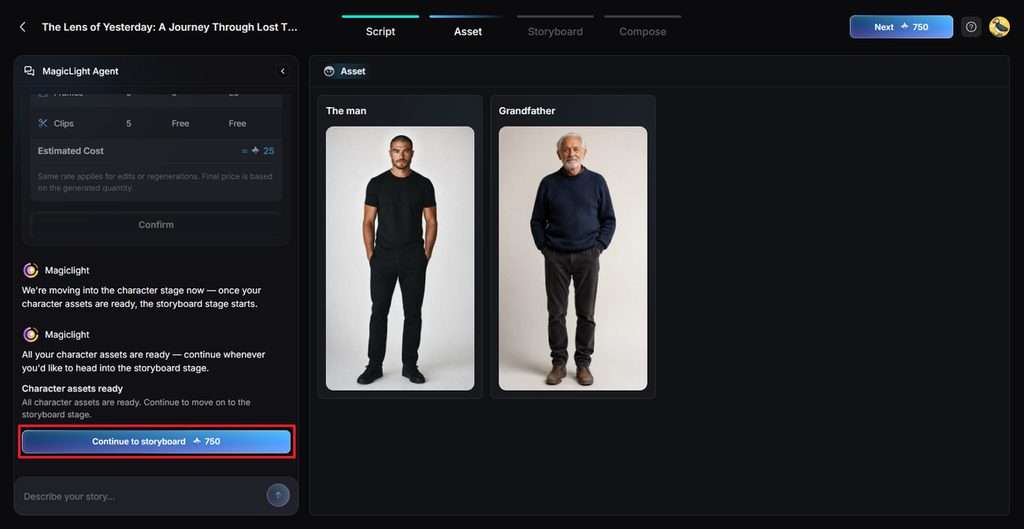This screenshot has height=529, width=1024.
Task: Click the Next 750 button
Action: tap(901, 27)
